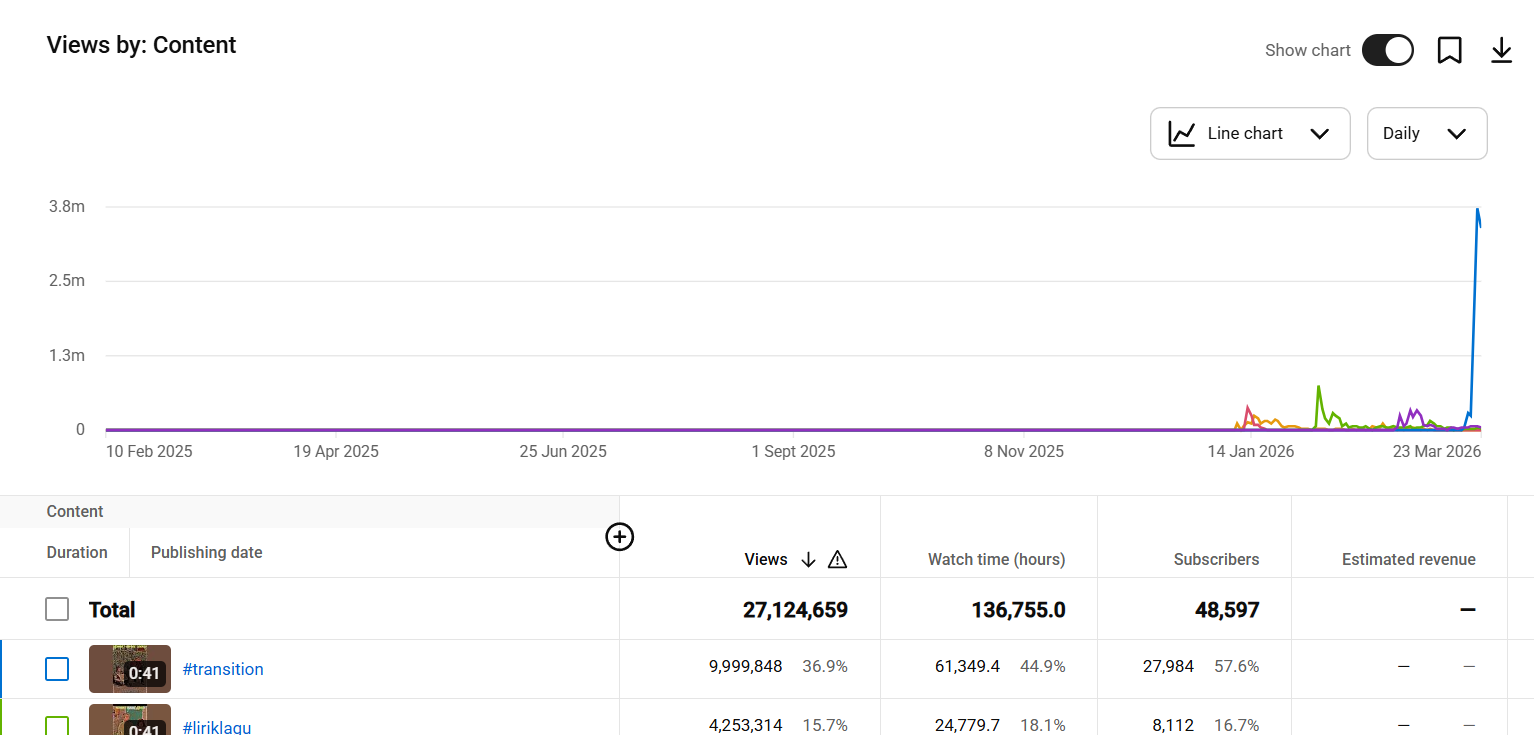Sort by Watch time (hours) column
The image size is (1534, 735).
coord(996,560)
